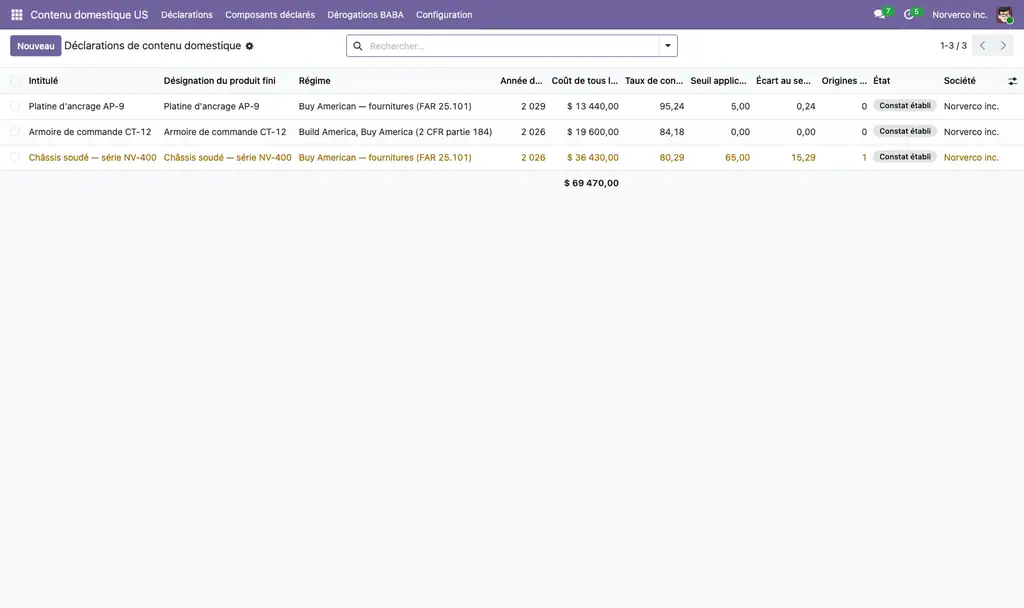Go to previous page arrow
Image resolution: width=1024 pixels, height=608 pixels.
pyautogui.click(x=983, y=46)
